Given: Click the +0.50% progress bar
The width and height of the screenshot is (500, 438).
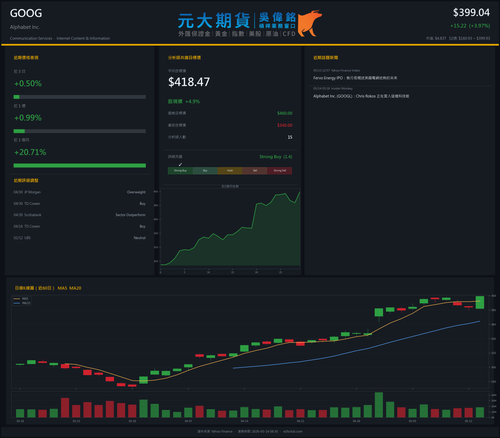Looking at the screenshot, I should pos(80,97).
